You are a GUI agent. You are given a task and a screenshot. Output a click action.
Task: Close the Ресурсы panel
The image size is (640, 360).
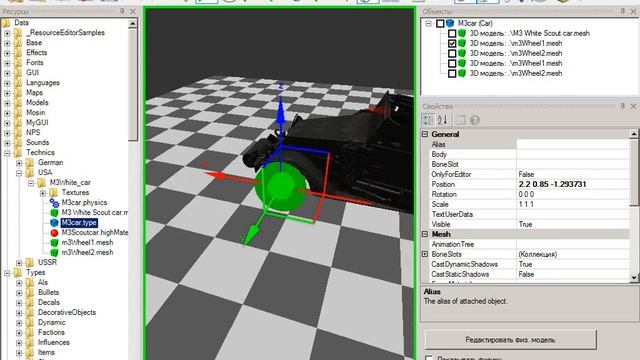133,11
